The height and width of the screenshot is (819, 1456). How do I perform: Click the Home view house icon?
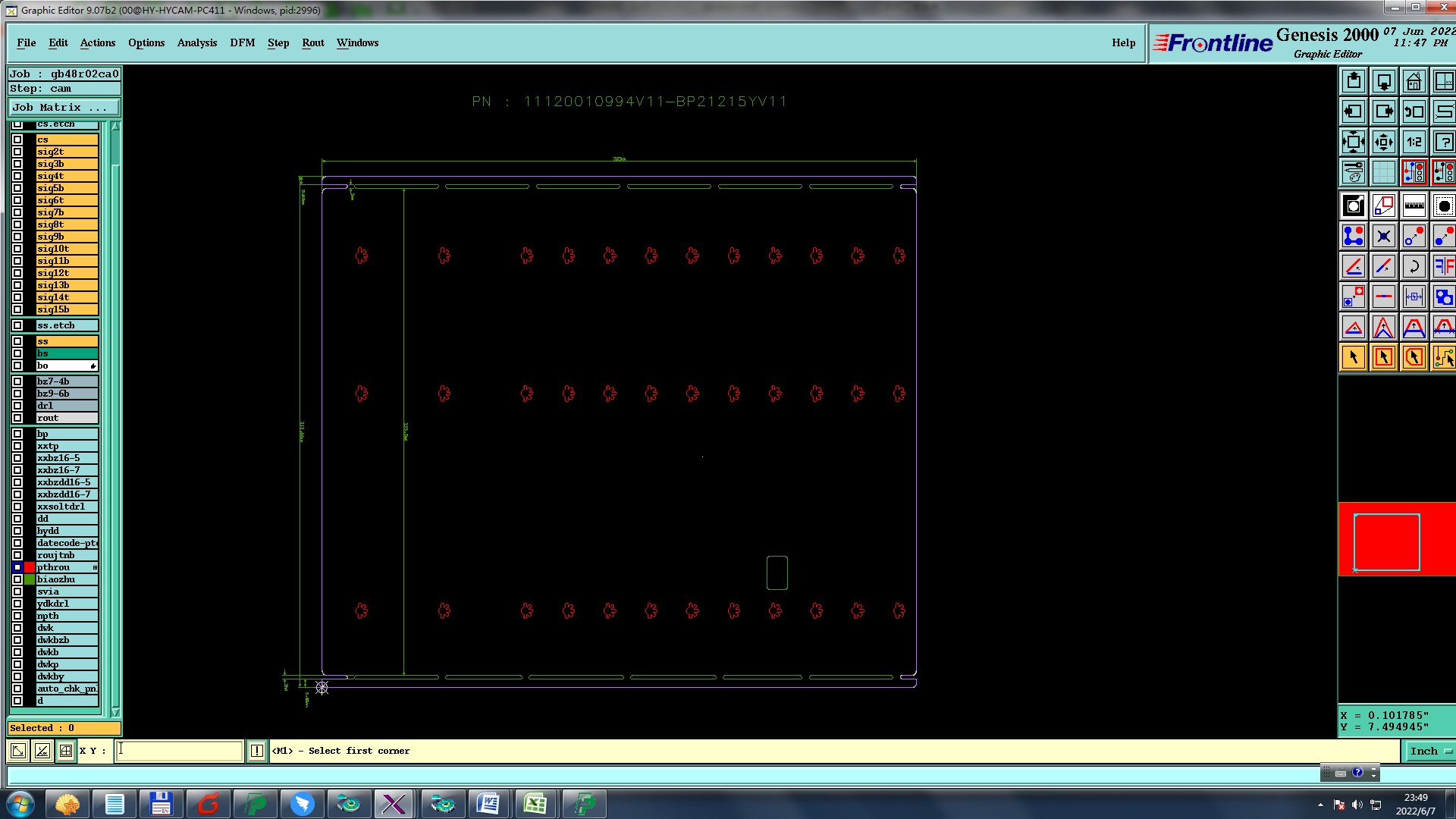pyautogui.click(x=1414, y=81)
